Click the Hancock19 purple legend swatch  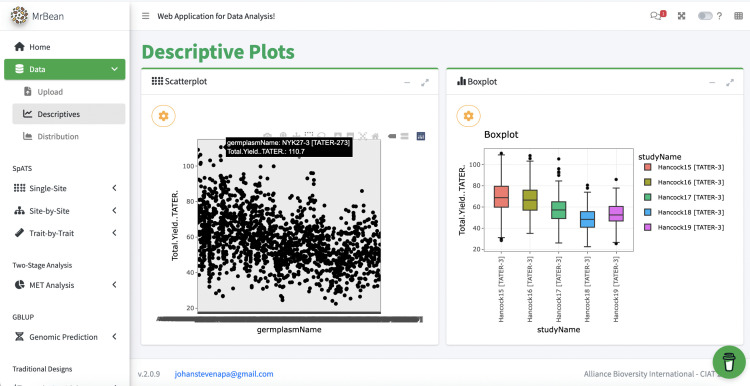click(648, 227)
